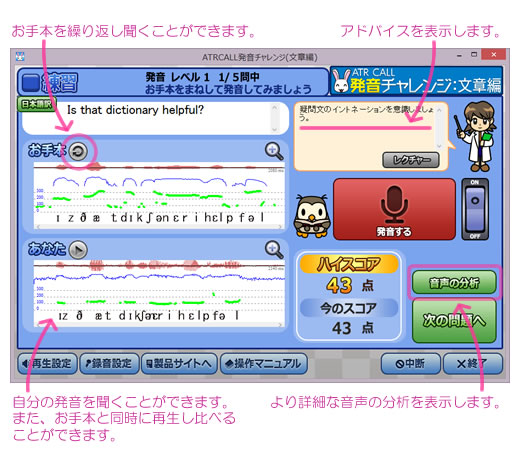Viewport: 520px width, 459px height.
Task: Visit 製品サイトへ product site
Action: (x=179, y=363)
